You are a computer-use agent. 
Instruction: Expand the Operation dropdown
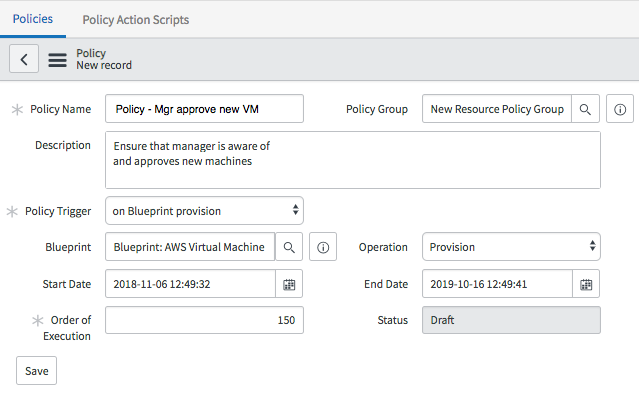tap(511, 247)
